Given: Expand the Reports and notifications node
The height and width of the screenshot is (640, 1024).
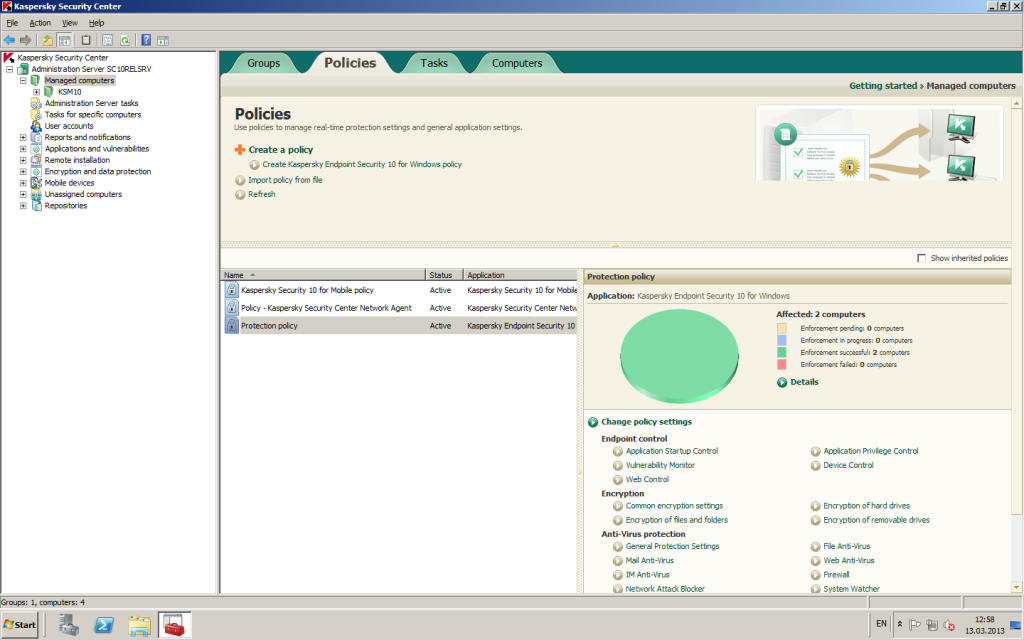Looking at the screenshot, I should coord(23,137).
